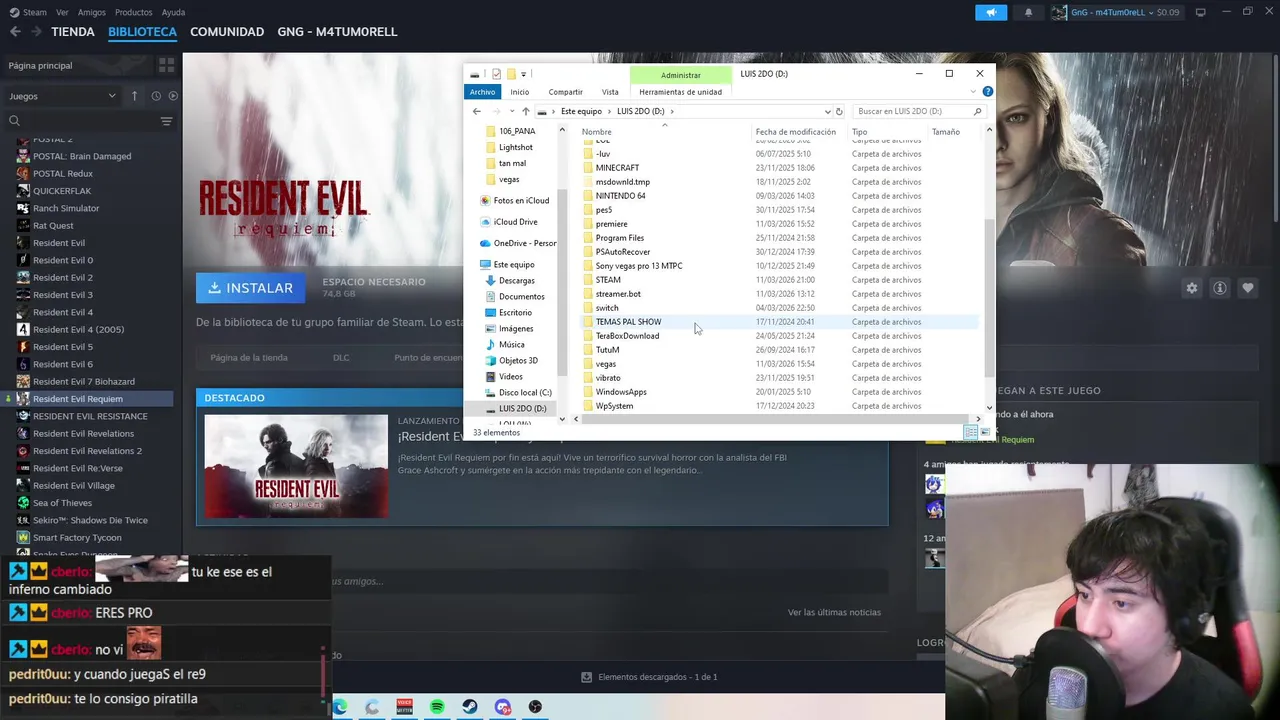This screenshot has width=1280, height=720.
Task: Go to TIENDA section
Action: click(73, 32)
